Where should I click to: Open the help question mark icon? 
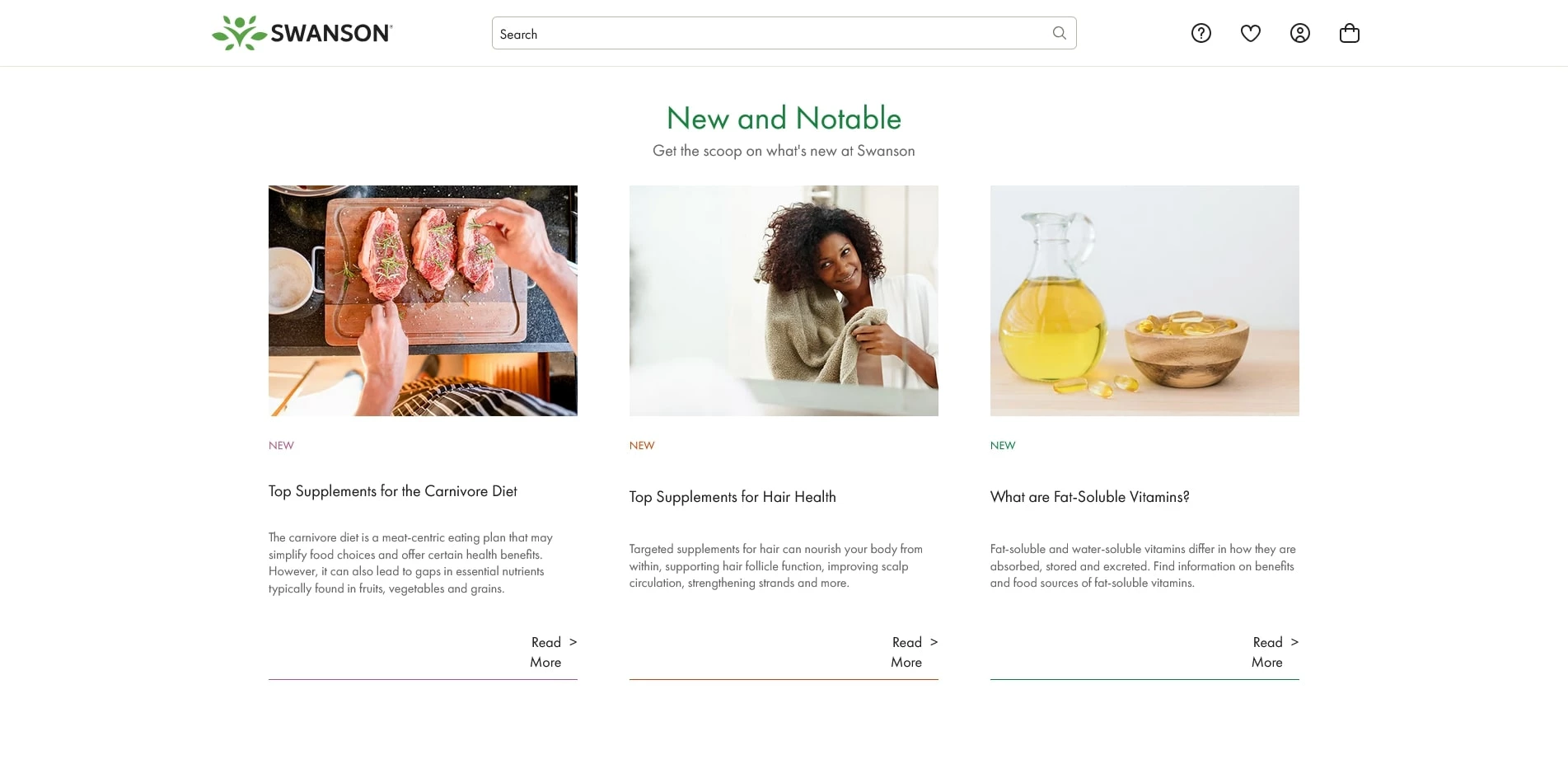[1201, 33]
